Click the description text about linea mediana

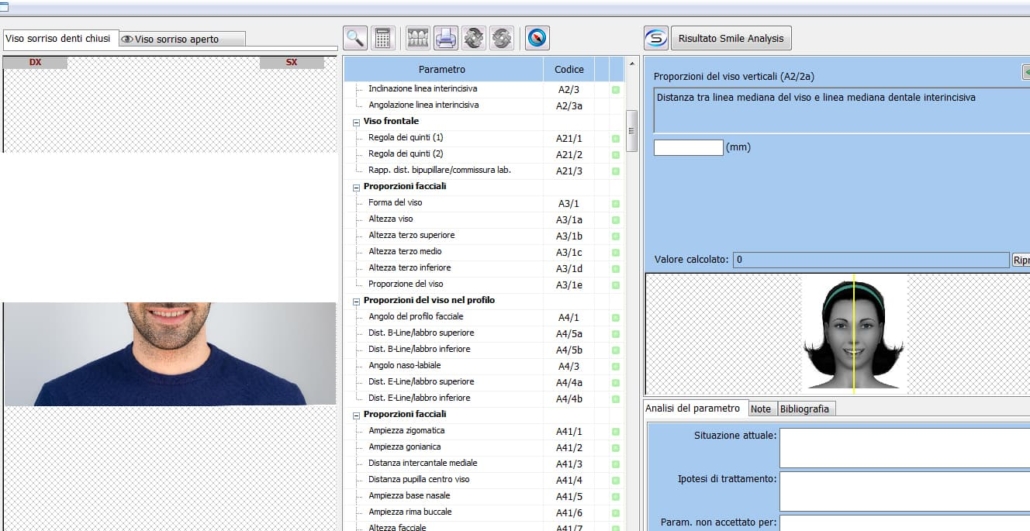tap(816, 97)
